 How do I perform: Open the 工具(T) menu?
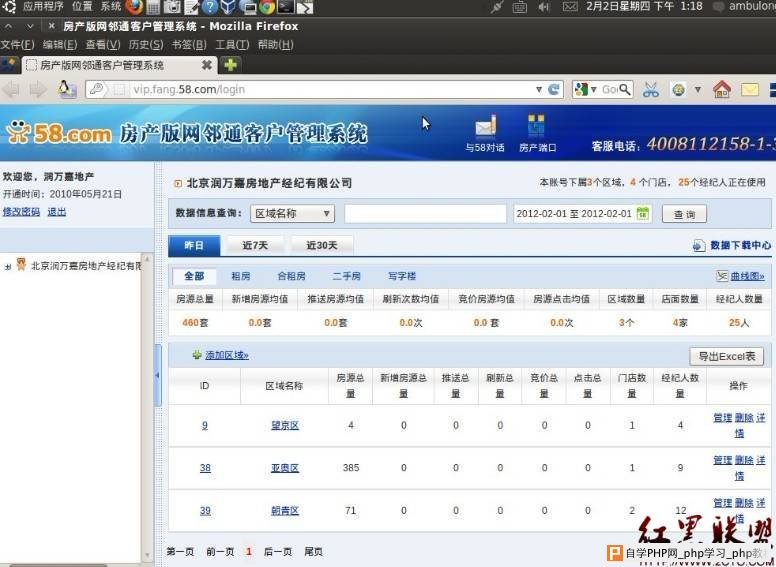point(232,45)
